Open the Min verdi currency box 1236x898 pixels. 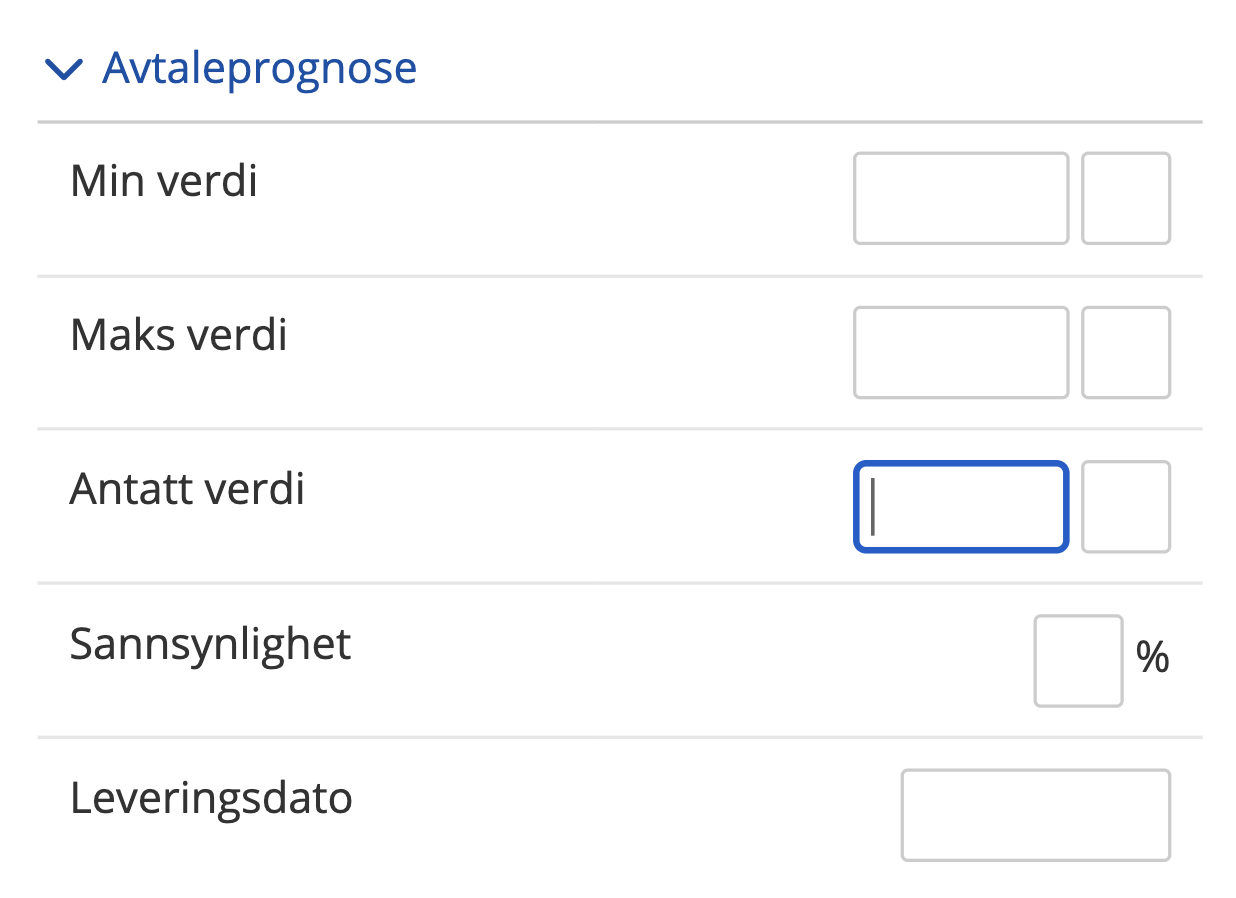(1125, 198)
